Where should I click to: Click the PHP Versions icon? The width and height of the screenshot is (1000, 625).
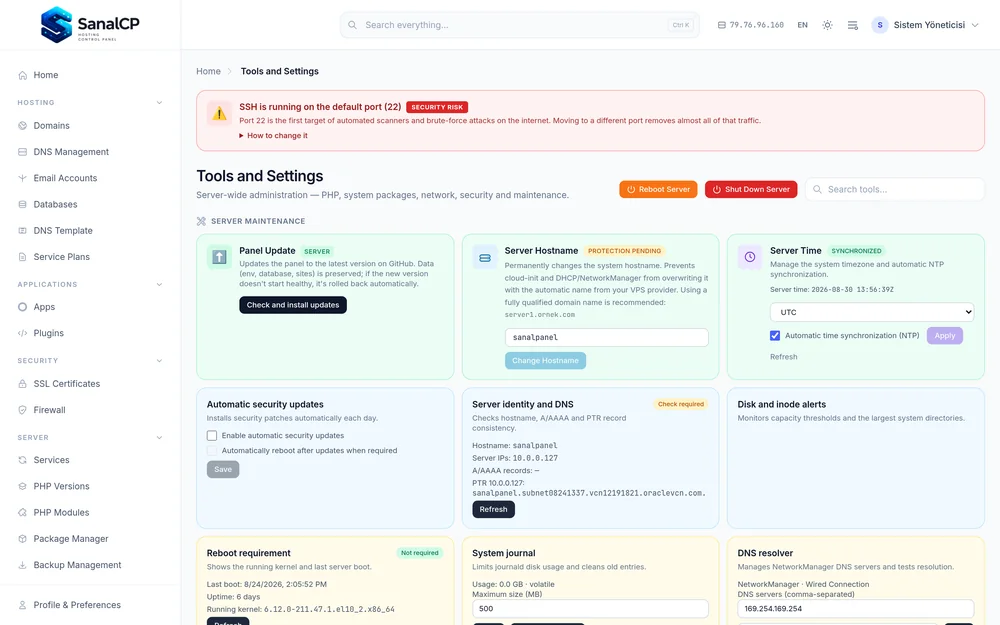point(22,486)
